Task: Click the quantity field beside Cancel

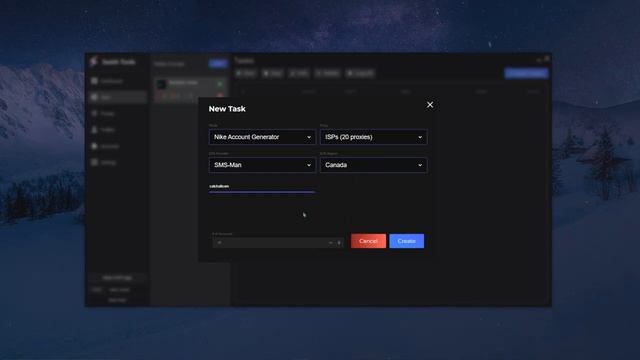Action: 278,242
